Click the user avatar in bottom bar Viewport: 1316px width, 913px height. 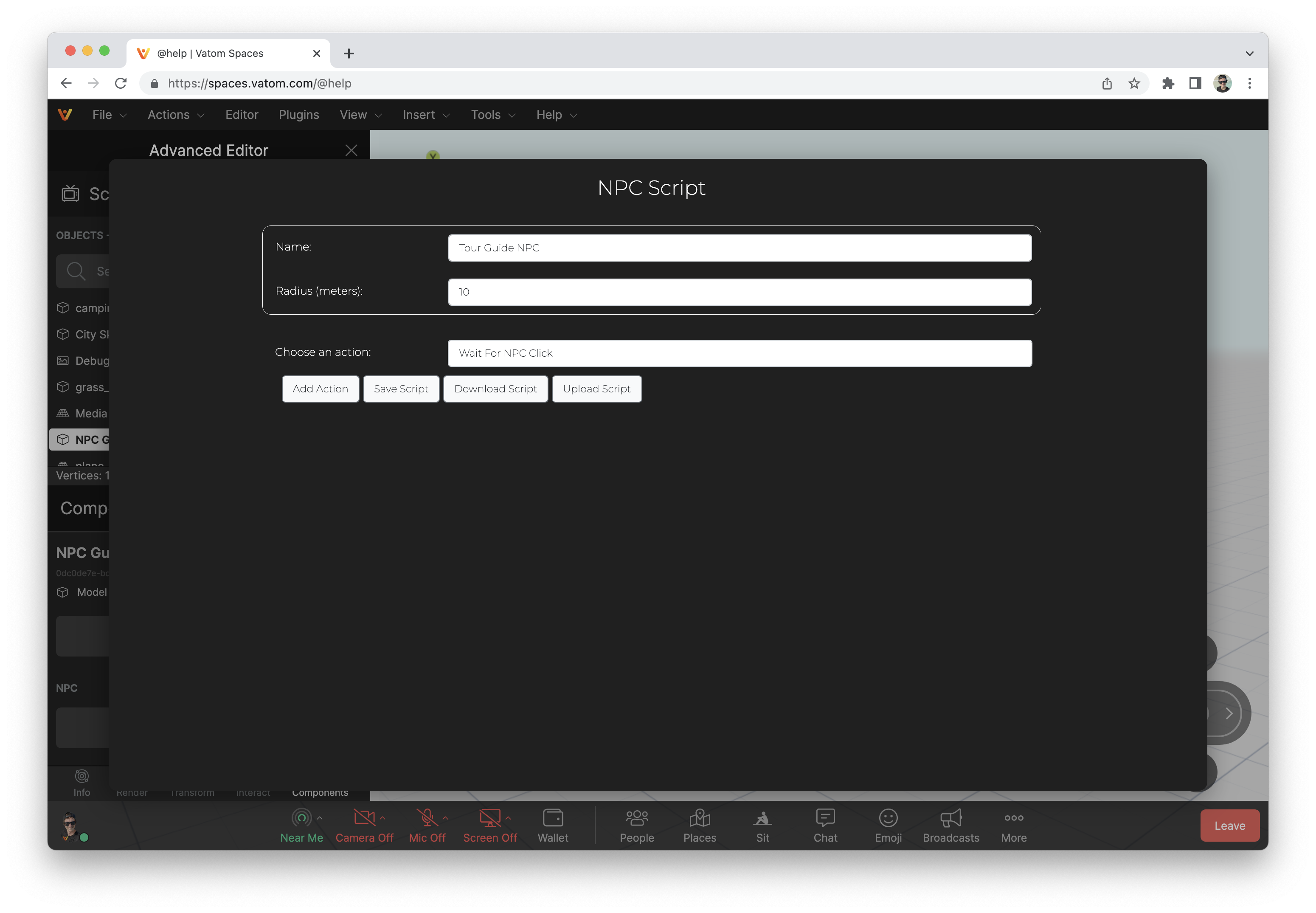coord(71,826)
